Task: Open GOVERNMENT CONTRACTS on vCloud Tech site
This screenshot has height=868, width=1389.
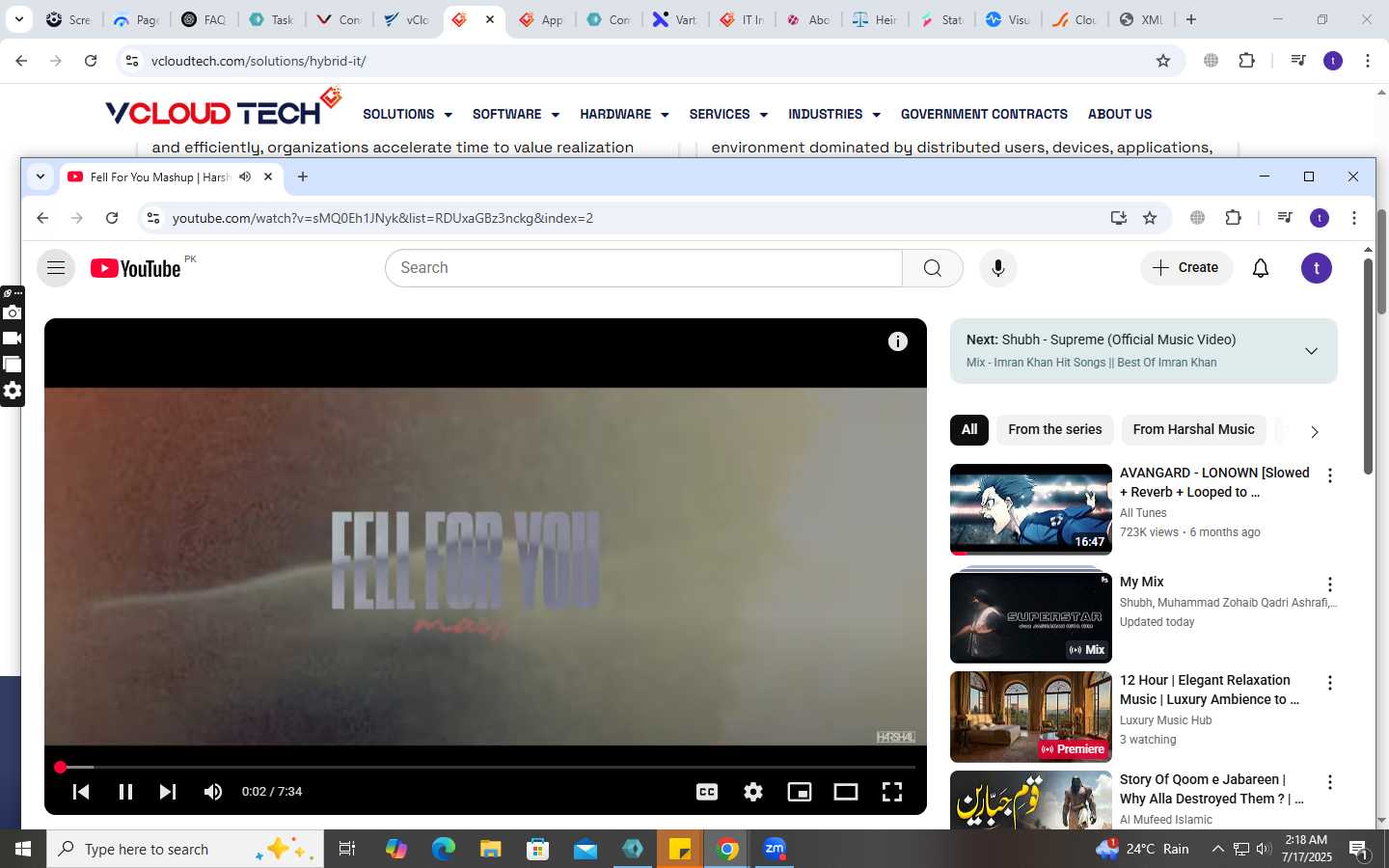Action: (x=984, y=114)
